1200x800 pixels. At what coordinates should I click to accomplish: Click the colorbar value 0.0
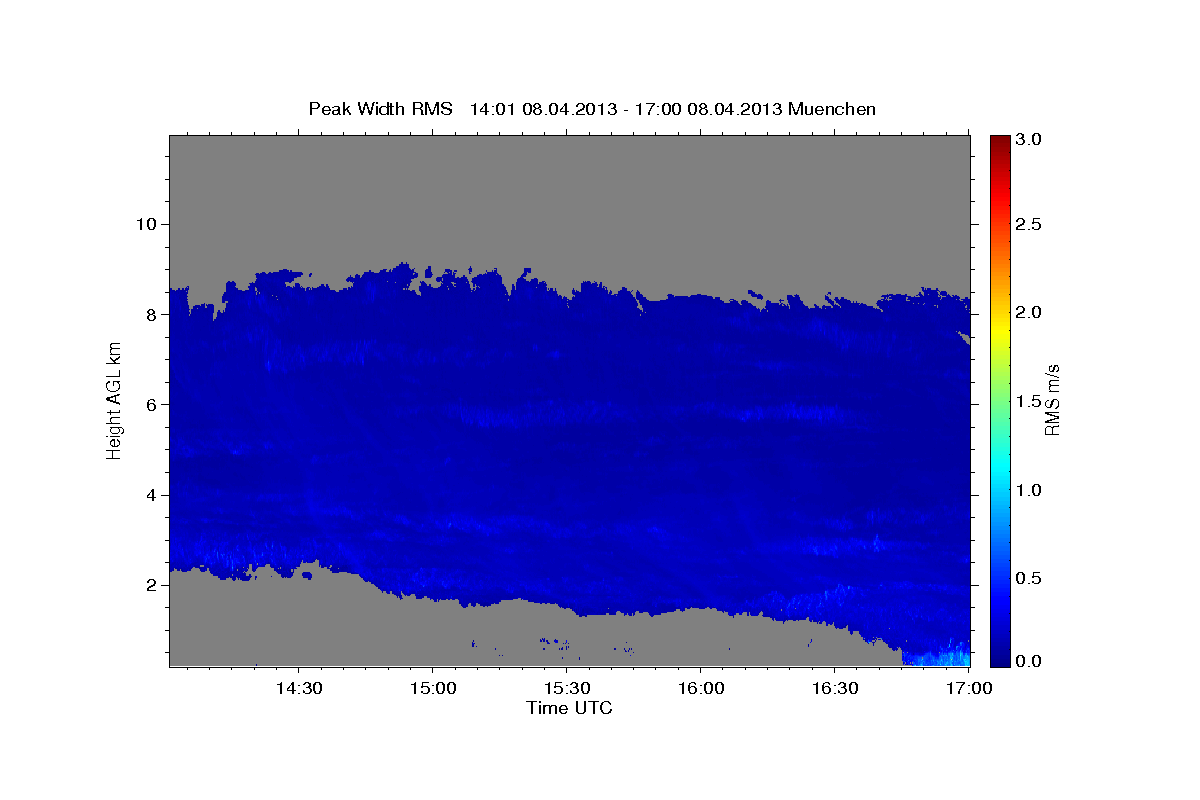(x=1030, y=661)
